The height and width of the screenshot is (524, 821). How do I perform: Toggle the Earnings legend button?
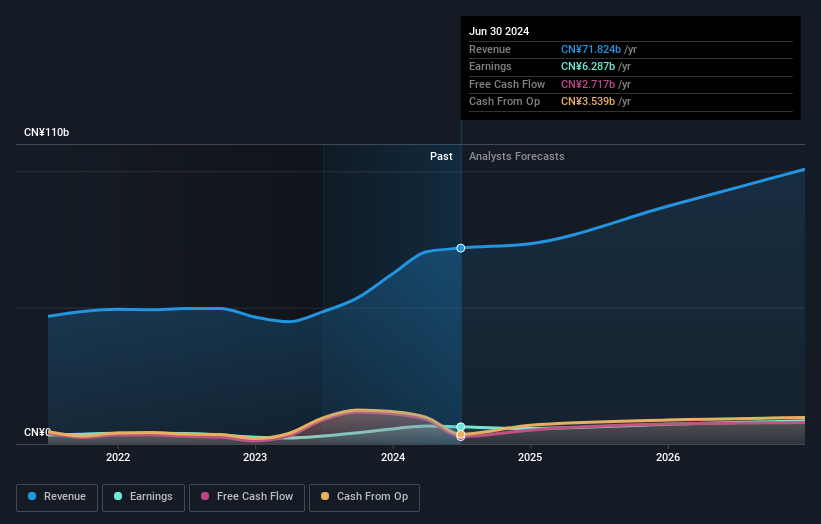tap(143, 497)
